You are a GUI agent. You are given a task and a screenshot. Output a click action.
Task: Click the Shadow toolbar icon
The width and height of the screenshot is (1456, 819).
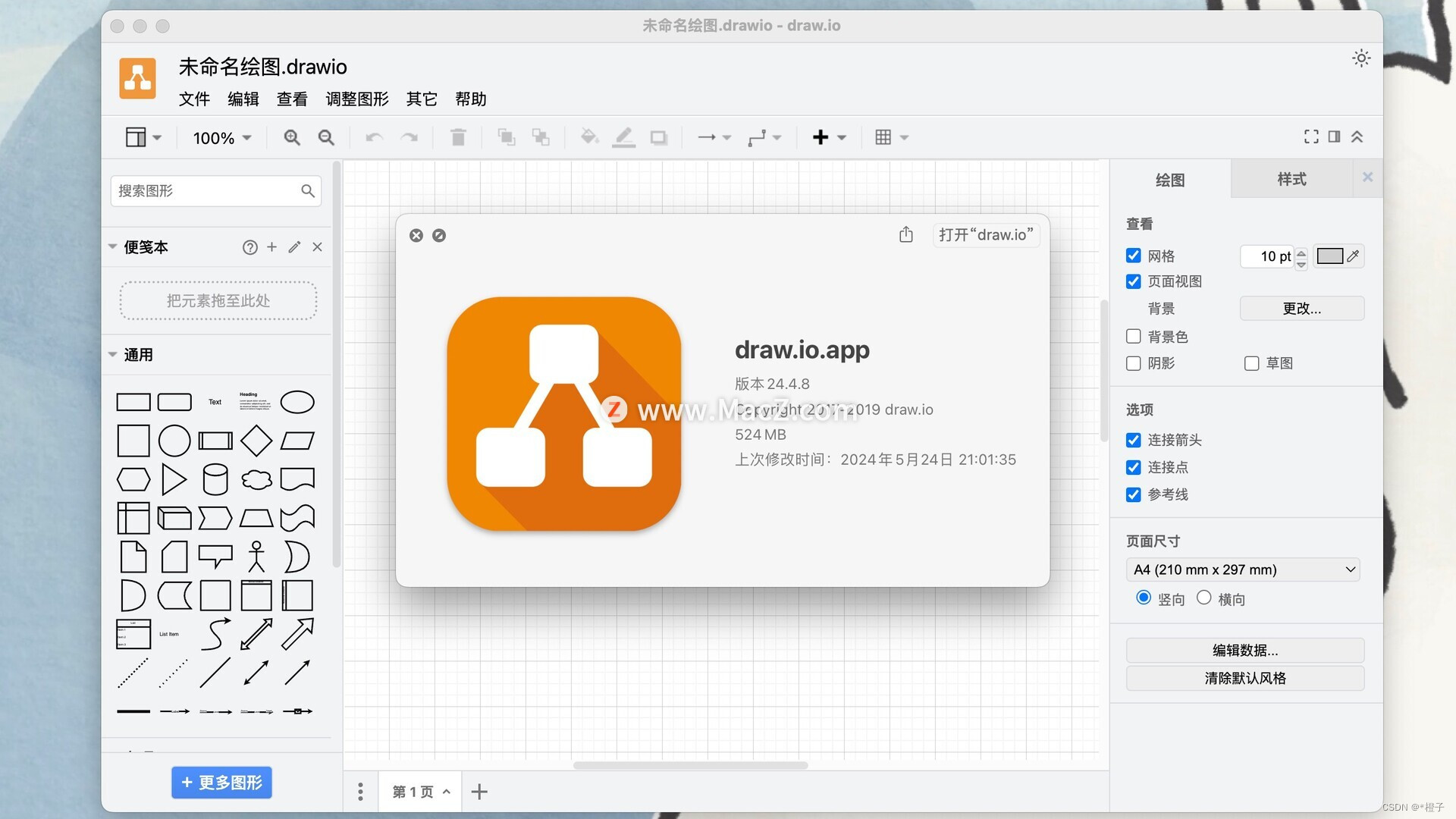[x=658, y=137]
